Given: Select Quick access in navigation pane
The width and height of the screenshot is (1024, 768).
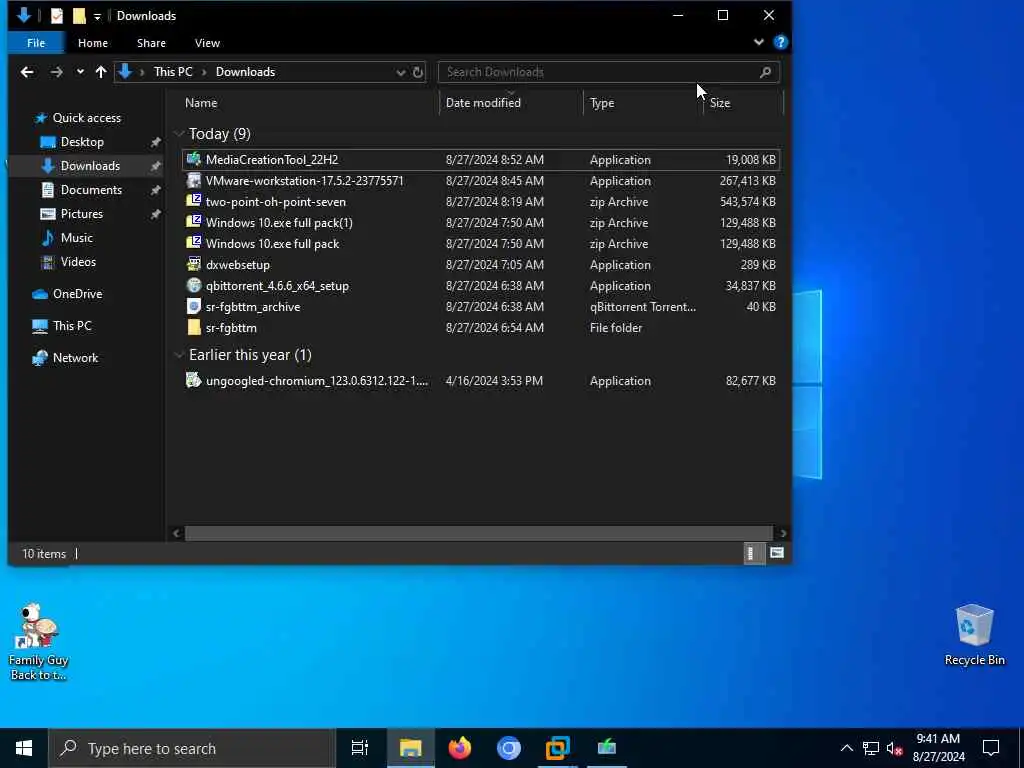Looking at the screenshot, I should pyautogui.click(x=86, y=118).
